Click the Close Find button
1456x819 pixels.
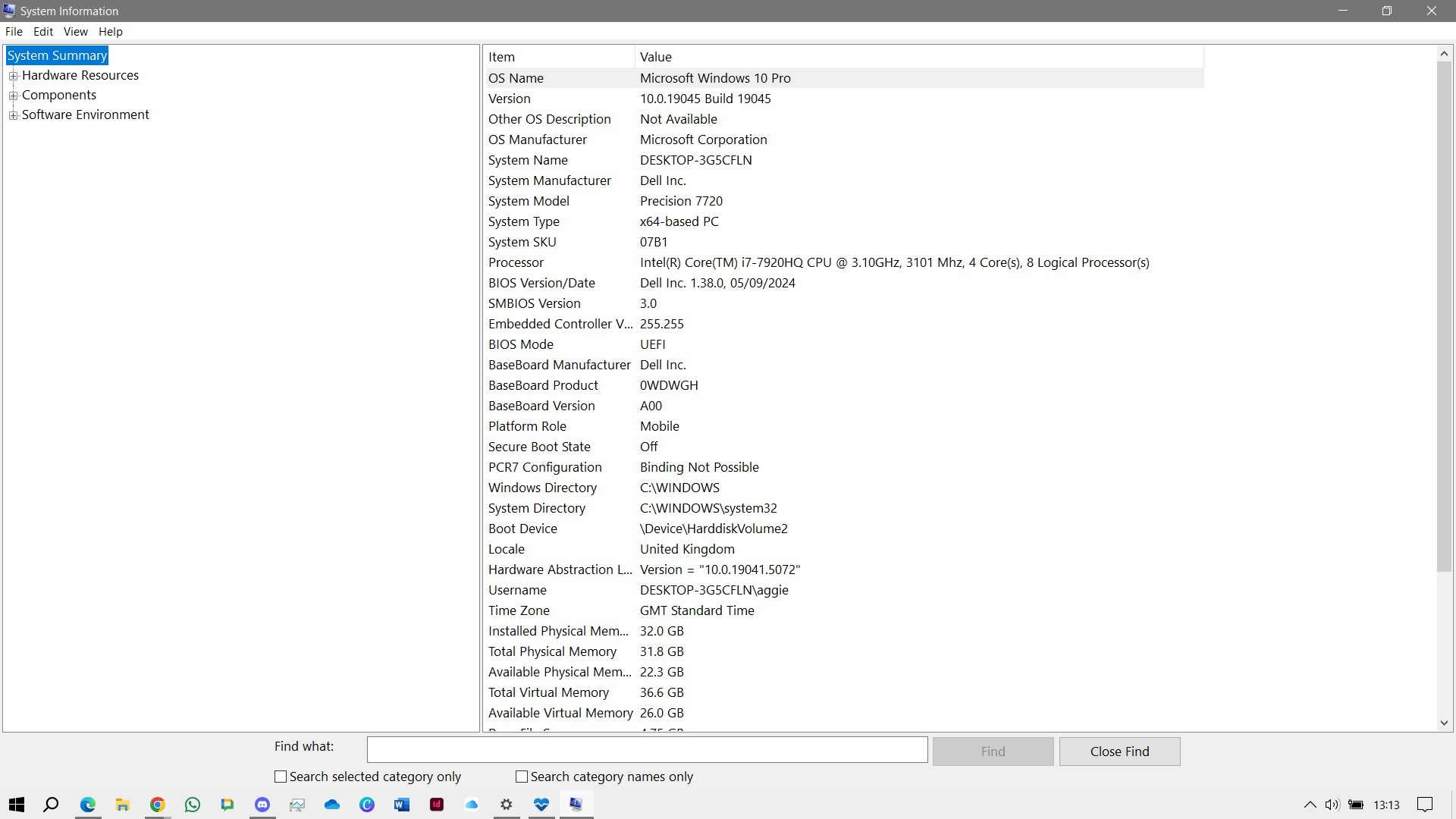(1119, 752)
